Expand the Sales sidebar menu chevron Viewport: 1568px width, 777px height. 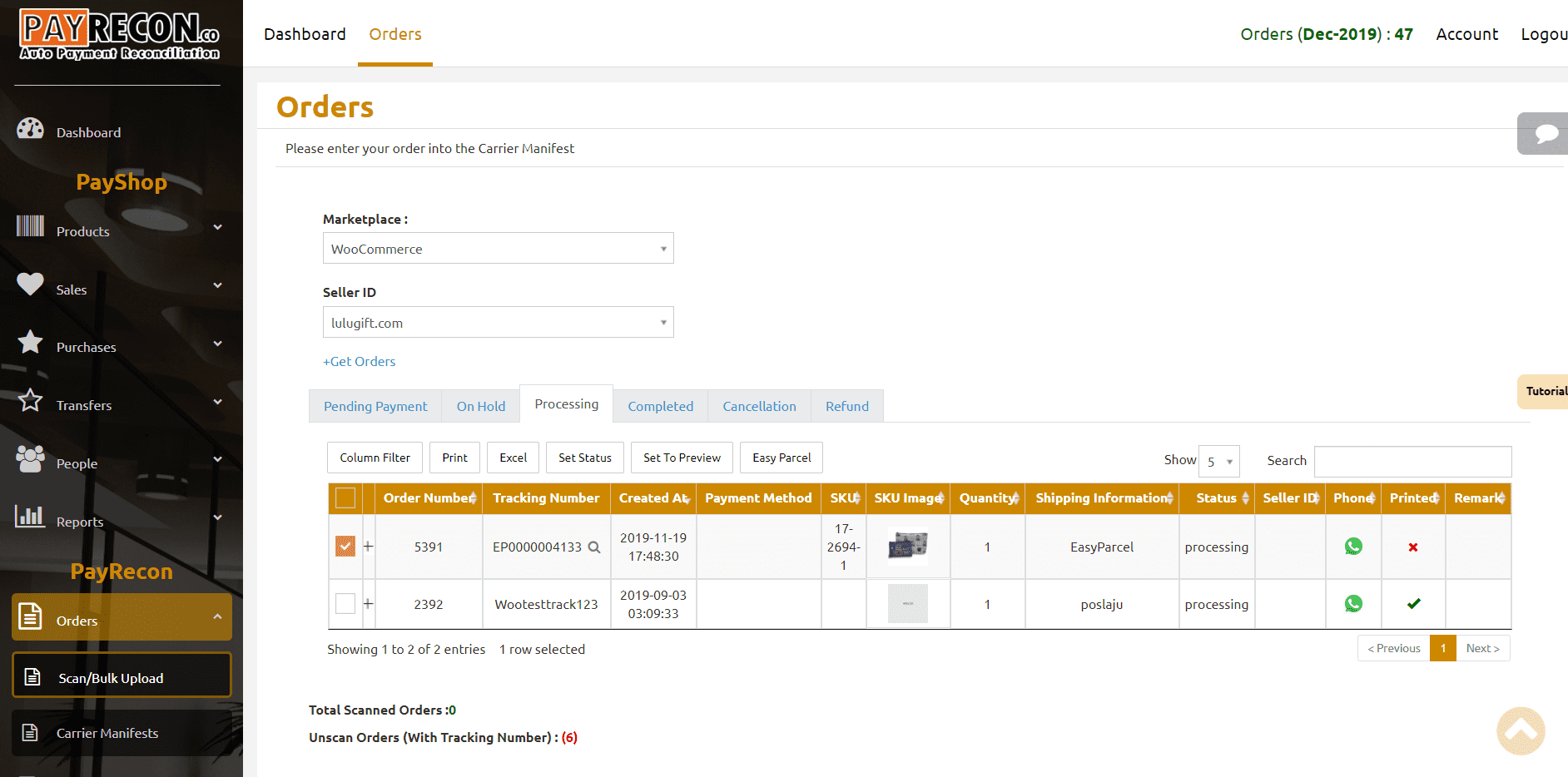(x=217, y=285)
